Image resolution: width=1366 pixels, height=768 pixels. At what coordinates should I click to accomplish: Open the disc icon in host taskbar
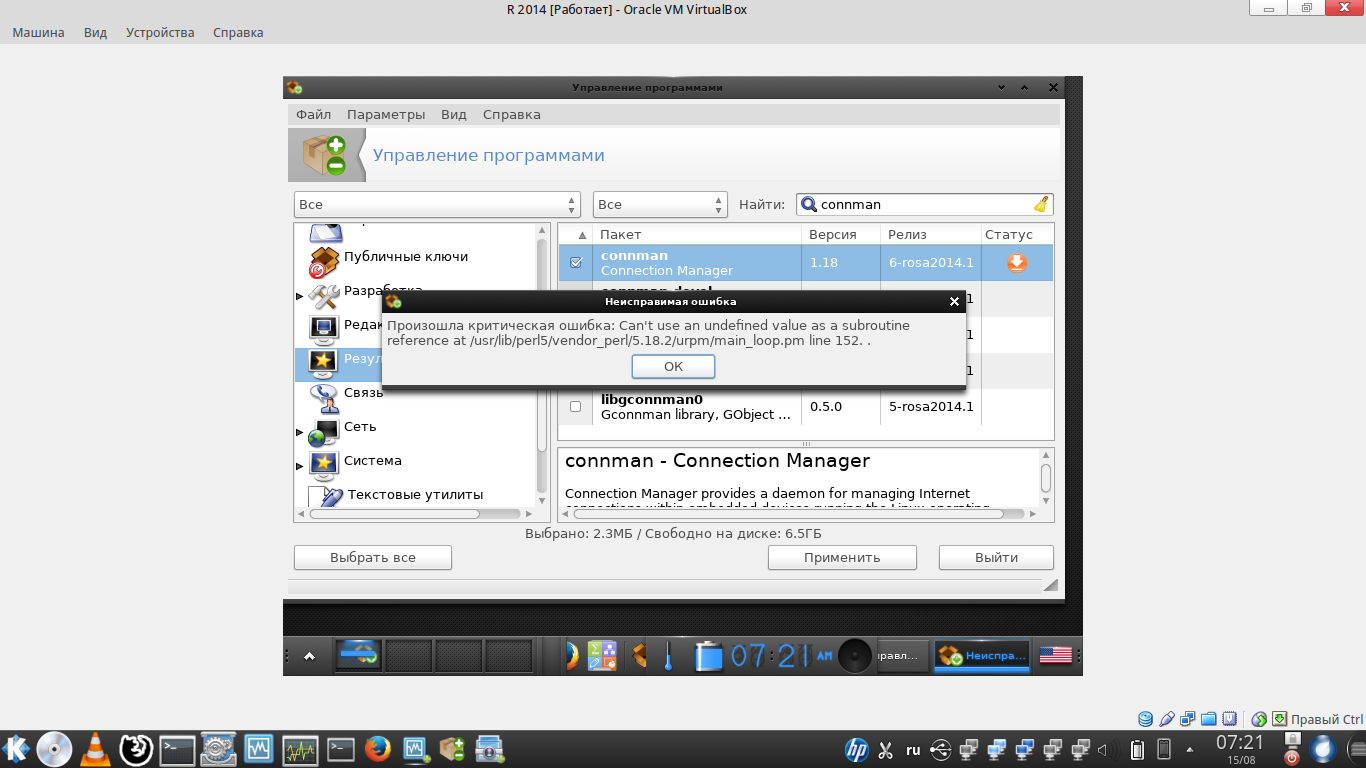tap(54, 748)
